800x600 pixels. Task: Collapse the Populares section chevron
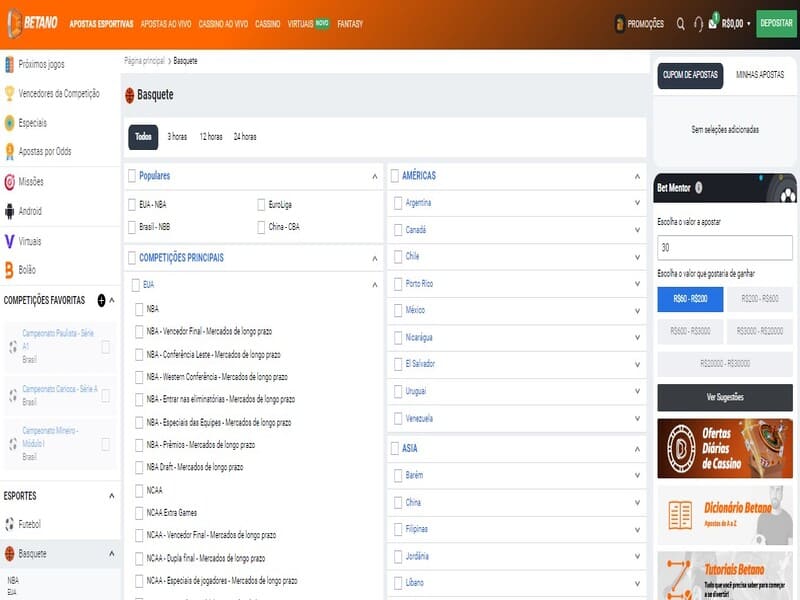[375, 177]
